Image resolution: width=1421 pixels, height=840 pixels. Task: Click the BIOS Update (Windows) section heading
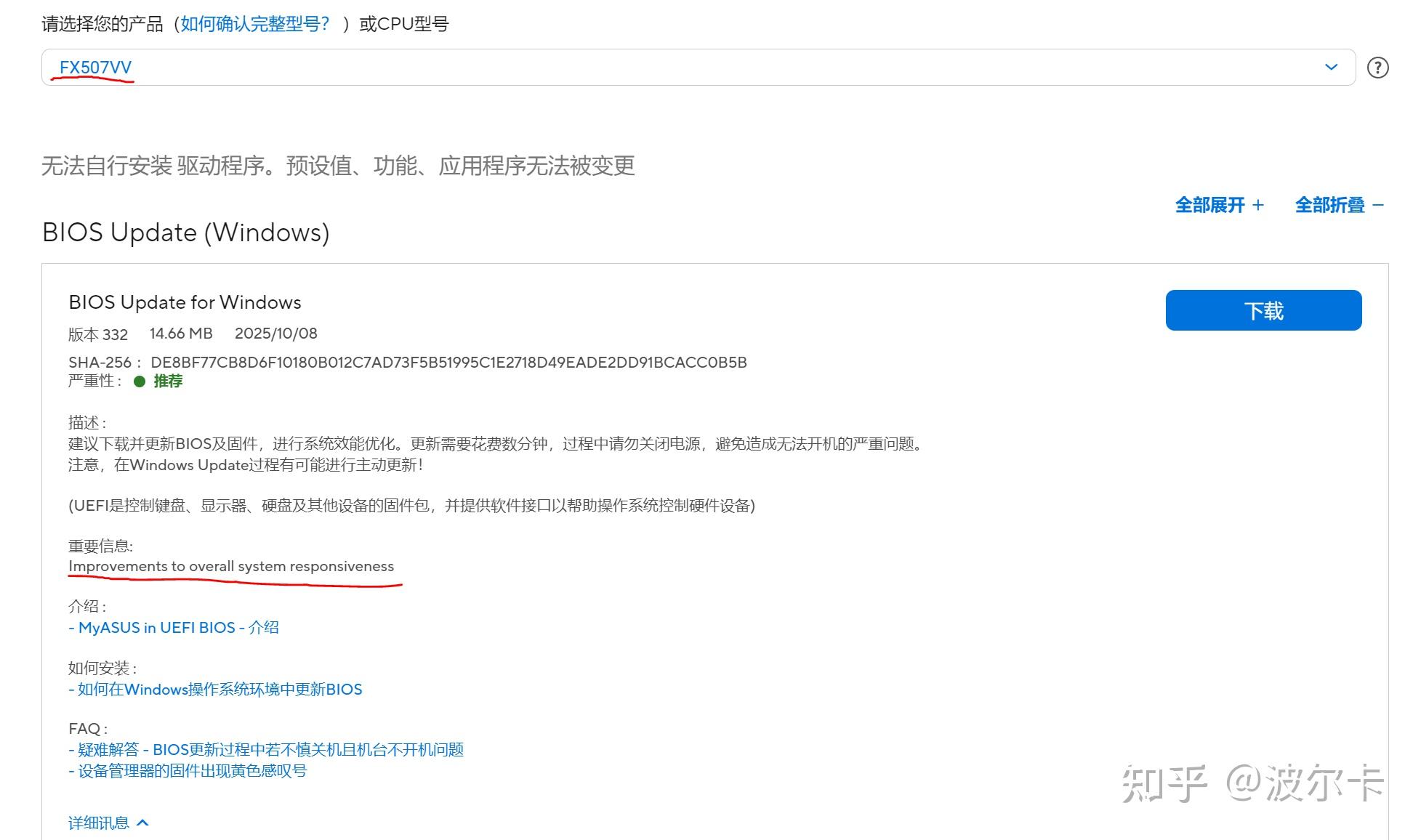click(x=185, y=233)
